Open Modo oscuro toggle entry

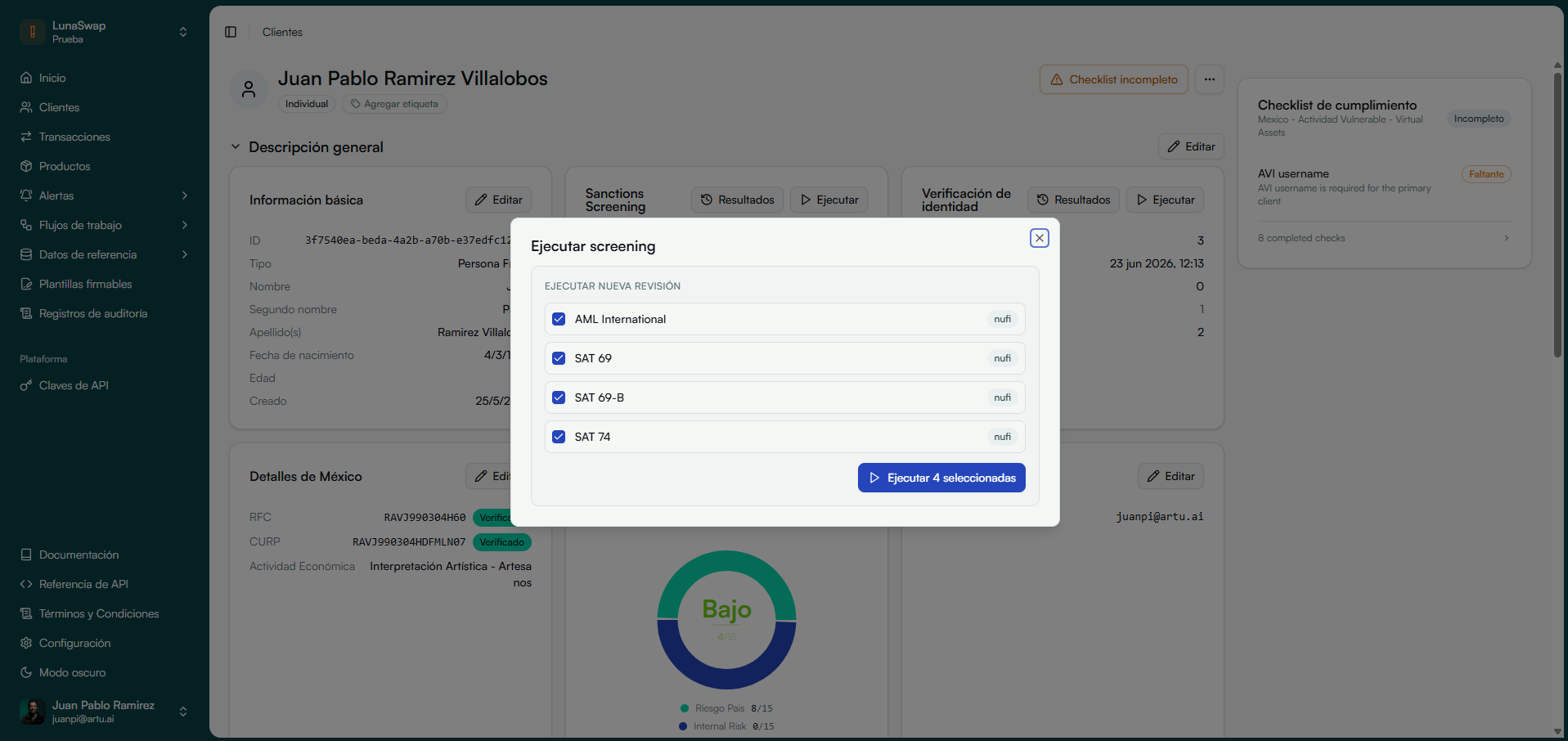point(105,672)
